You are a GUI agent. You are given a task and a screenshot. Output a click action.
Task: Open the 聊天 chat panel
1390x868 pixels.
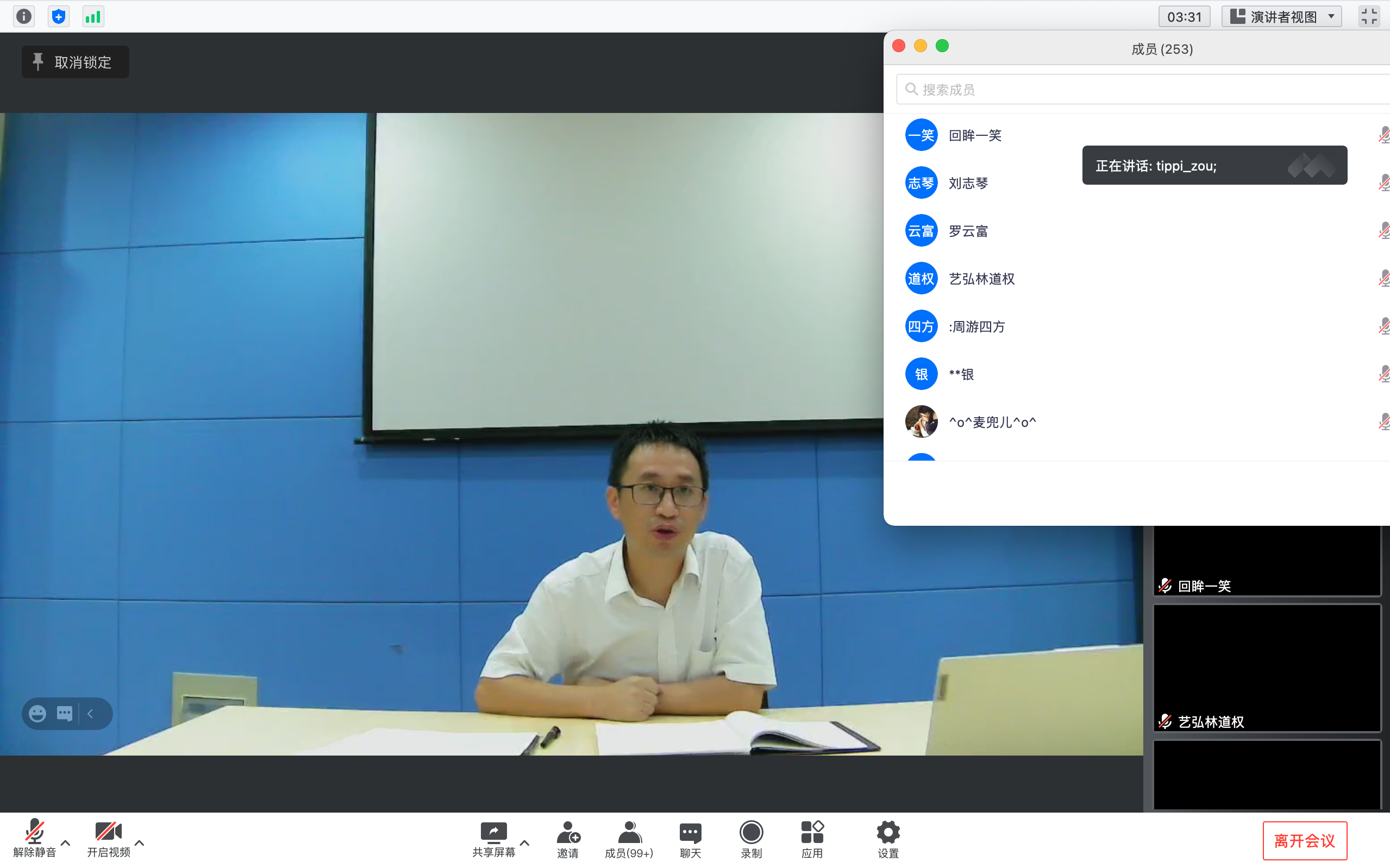pos(690,839)
